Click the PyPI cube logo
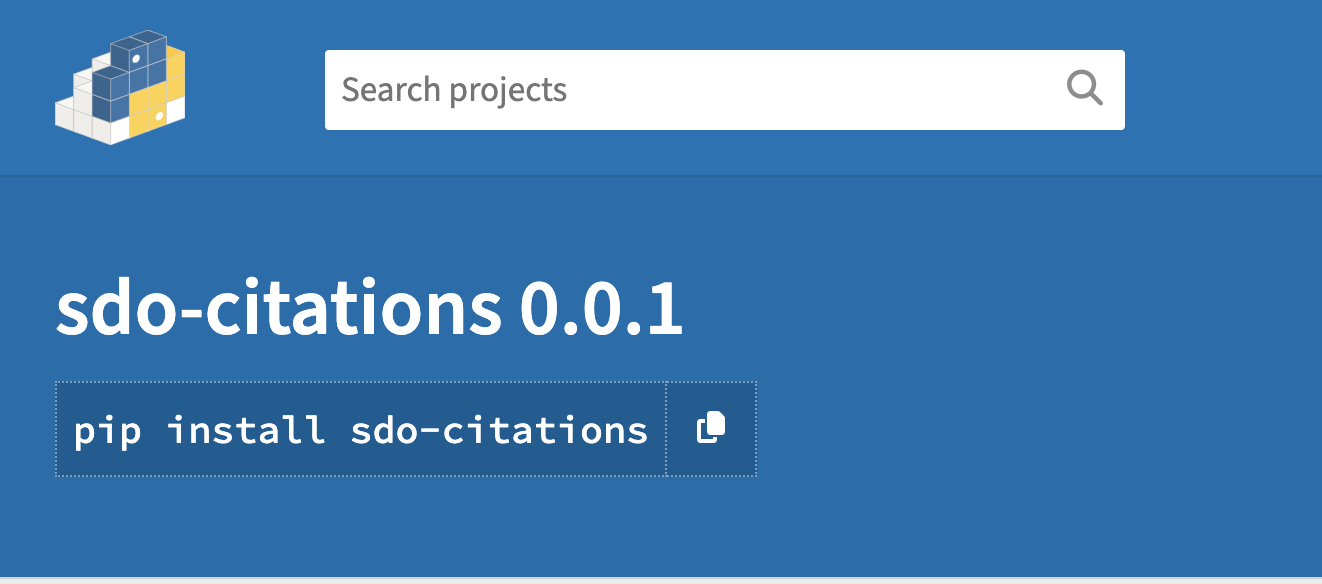1322x584 pixels. point(120,88)
